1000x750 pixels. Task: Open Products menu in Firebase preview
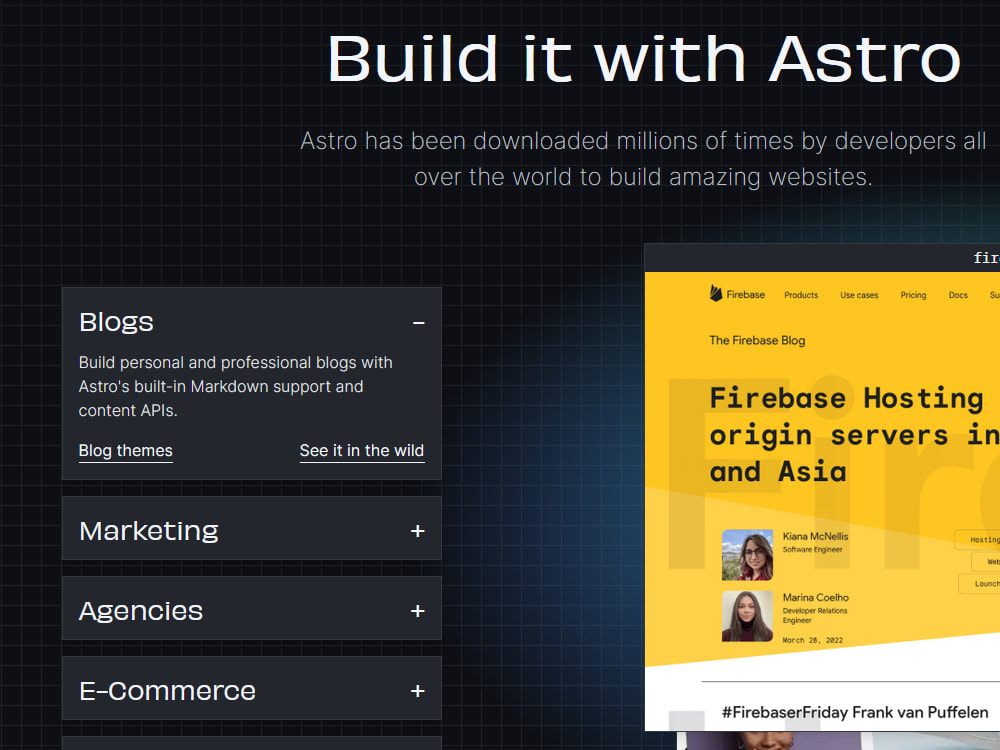pyautogui.click(x=801, y=295)
